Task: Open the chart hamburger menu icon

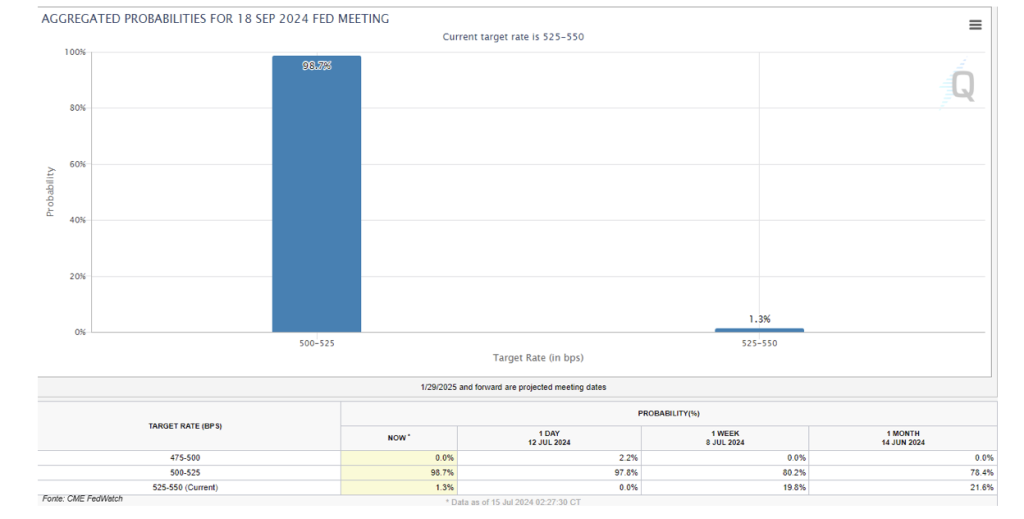Action: (975, 25)
